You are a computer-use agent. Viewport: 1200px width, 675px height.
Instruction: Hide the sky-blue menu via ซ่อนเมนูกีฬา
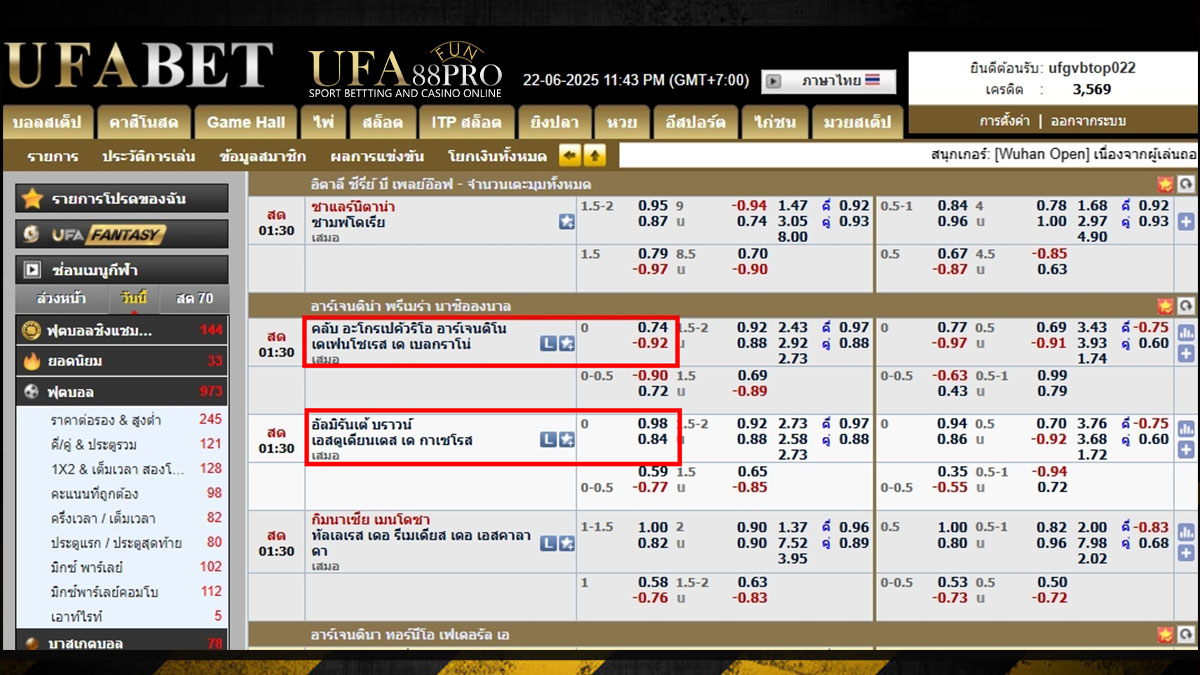coord(122,270)
